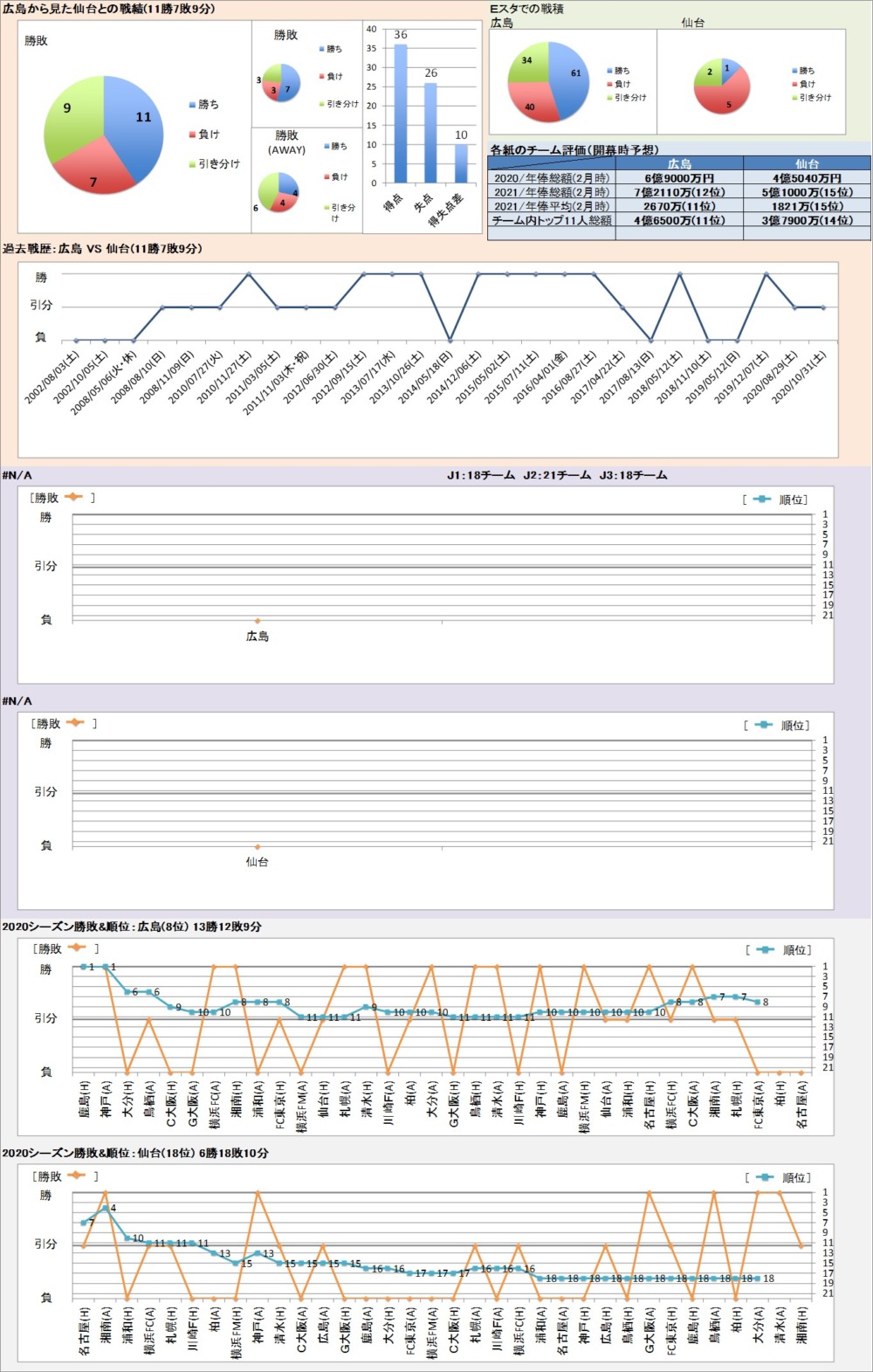Viewport: 873px width, 1372px height.
Task: Click the 順位 legend marker in the 広島 2020 chart
Action: coord(765,949)
